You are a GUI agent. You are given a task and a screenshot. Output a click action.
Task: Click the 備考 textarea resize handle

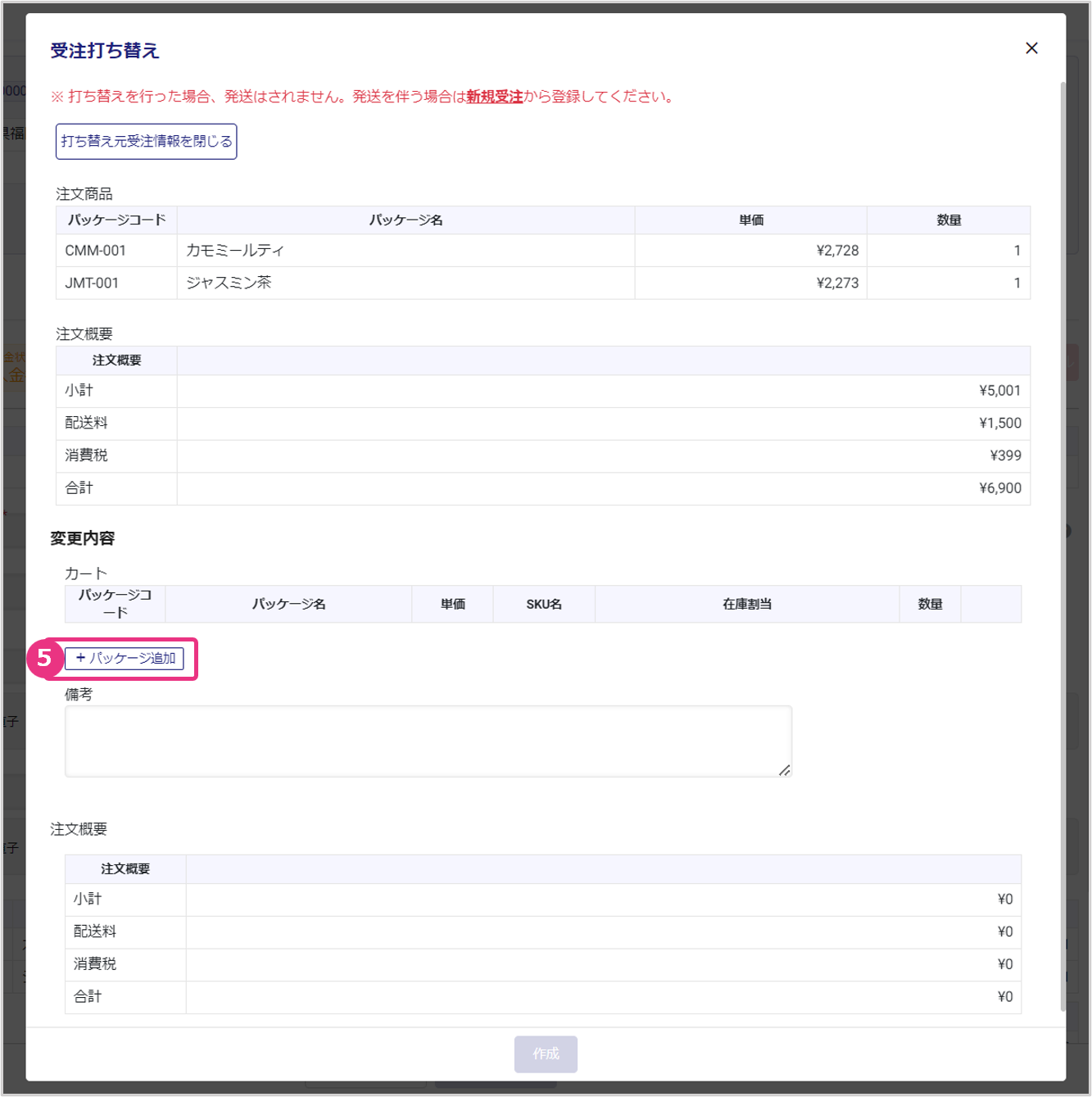click(x=784, y=769)
